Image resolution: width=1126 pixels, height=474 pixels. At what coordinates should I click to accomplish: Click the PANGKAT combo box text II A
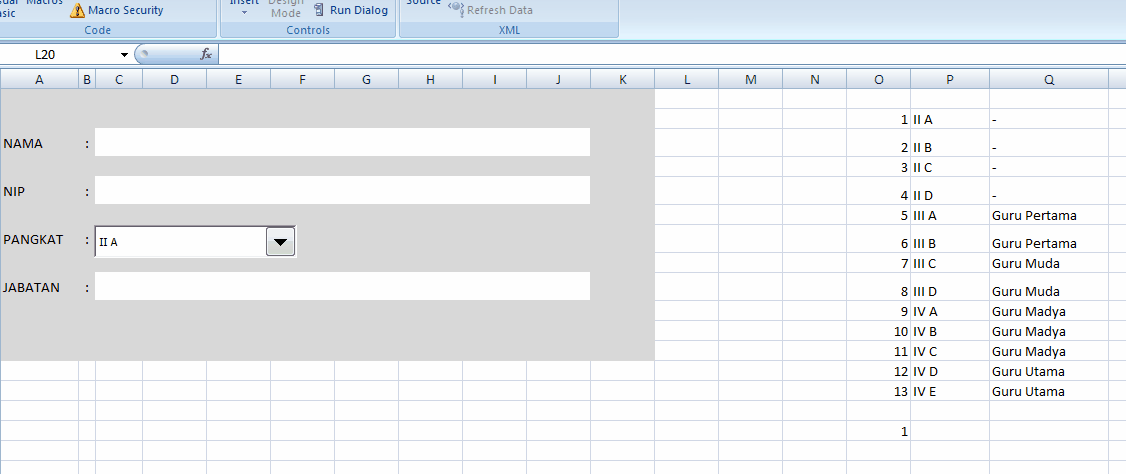108,243
